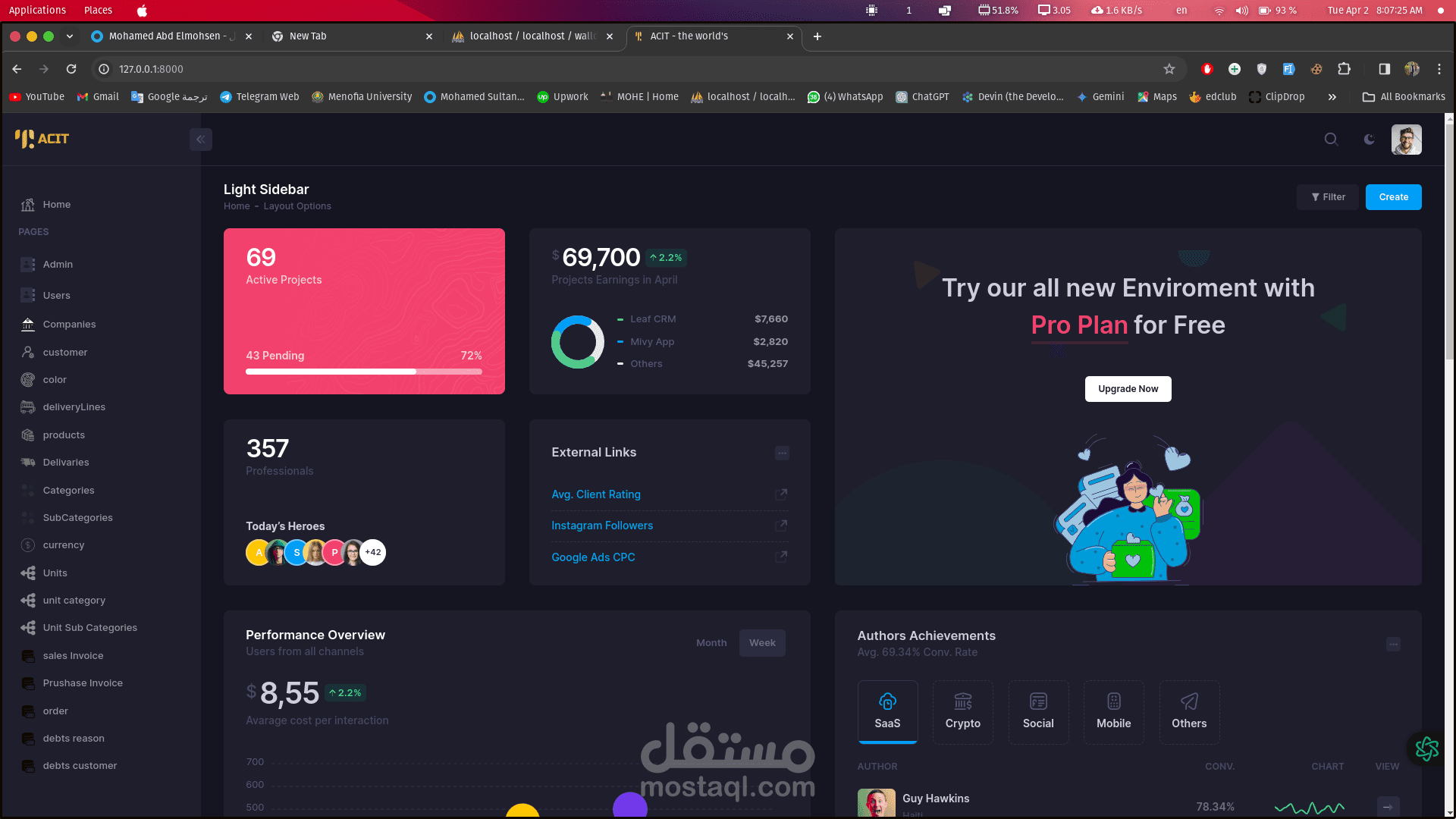Click the search magnifier icon in header
Image resolution: width=1456 pixels, height=819 pixels.
click(1331, 140)
